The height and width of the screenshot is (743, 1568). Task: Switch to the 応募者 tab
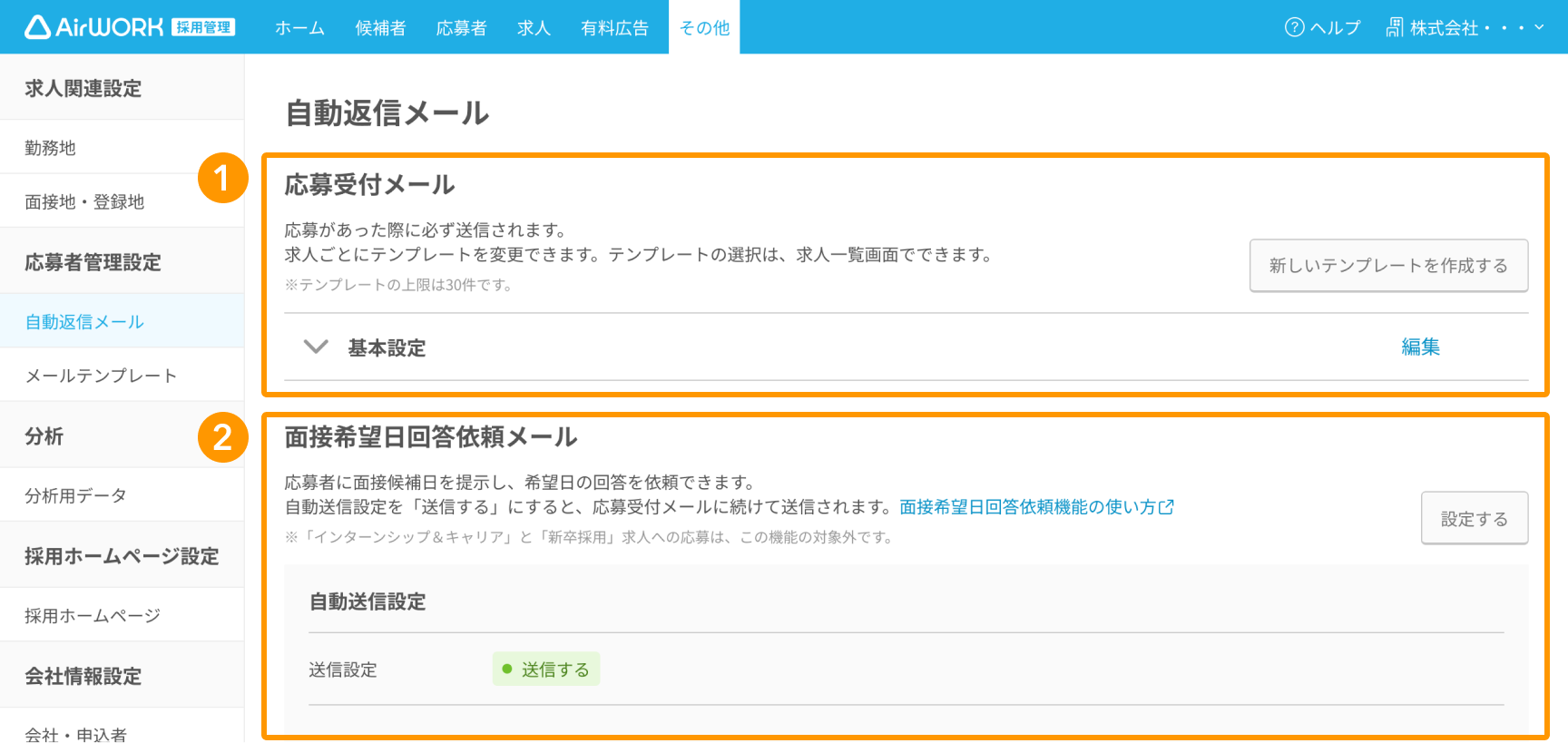tap(461, 28)
